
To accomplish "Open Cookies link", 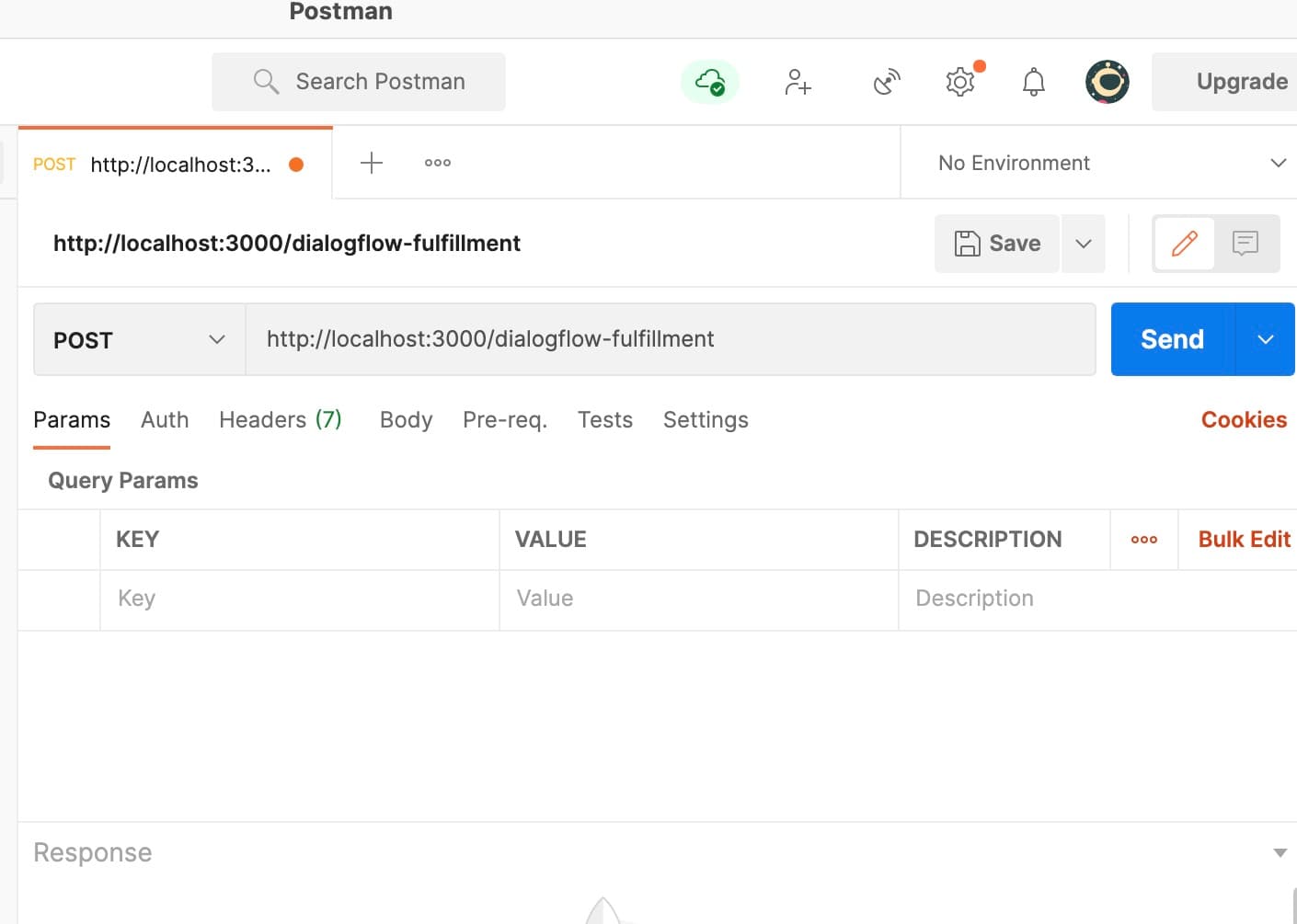I will [1244, 420].
